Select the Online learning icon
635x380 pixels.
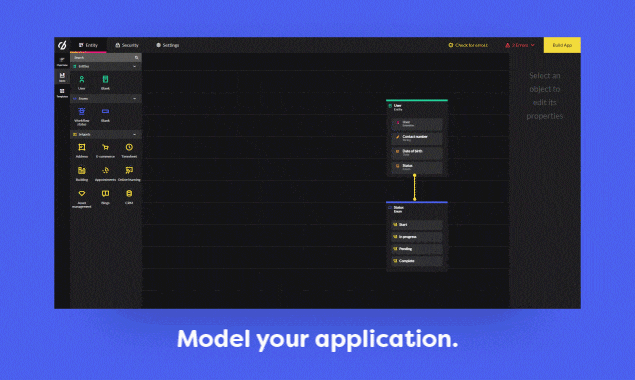tap(129, 171)
